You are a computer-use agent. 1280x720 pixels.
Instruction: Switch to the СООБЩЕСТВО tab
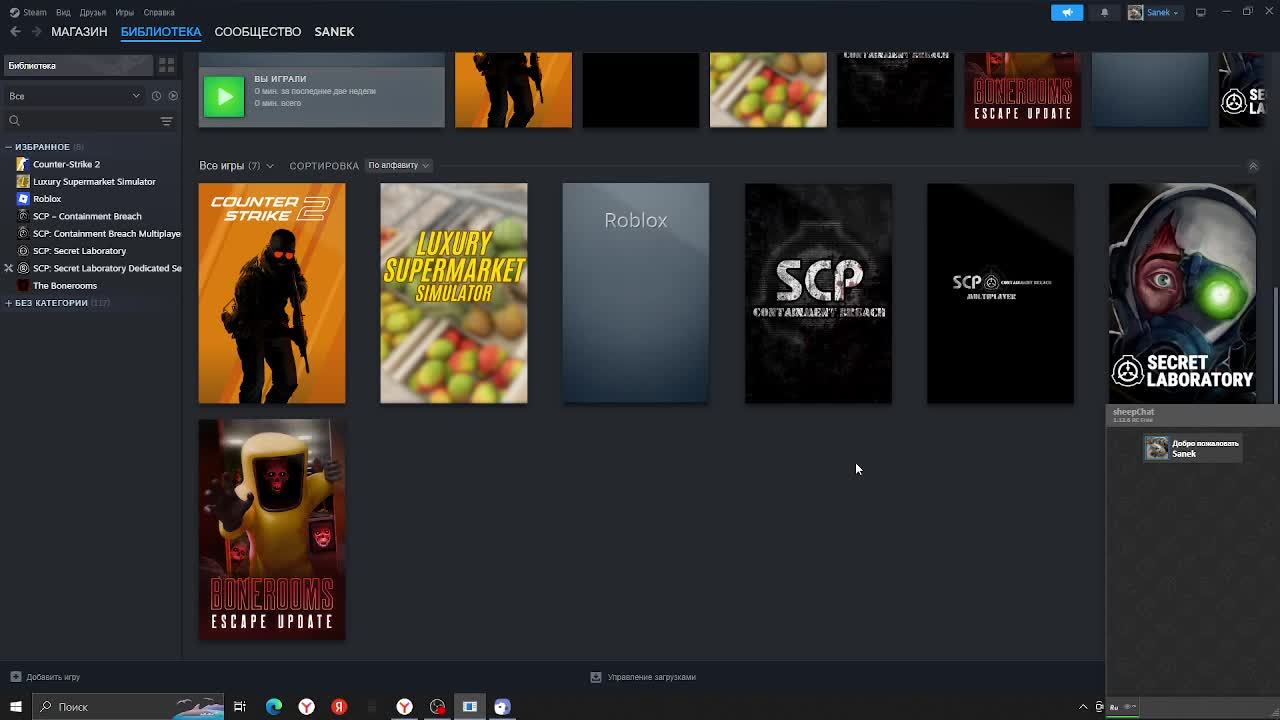click(x=257, y=32)
